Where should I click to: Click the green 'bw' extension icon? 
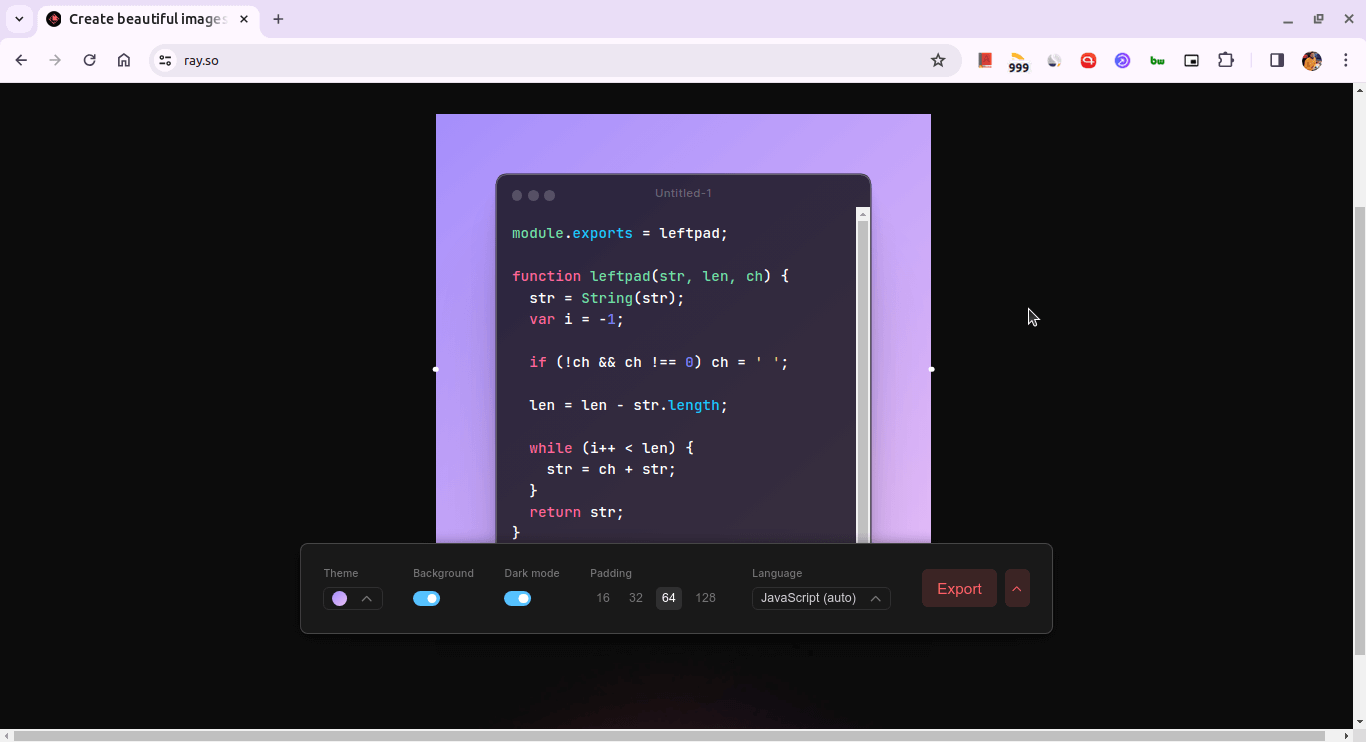[1157, 60]
